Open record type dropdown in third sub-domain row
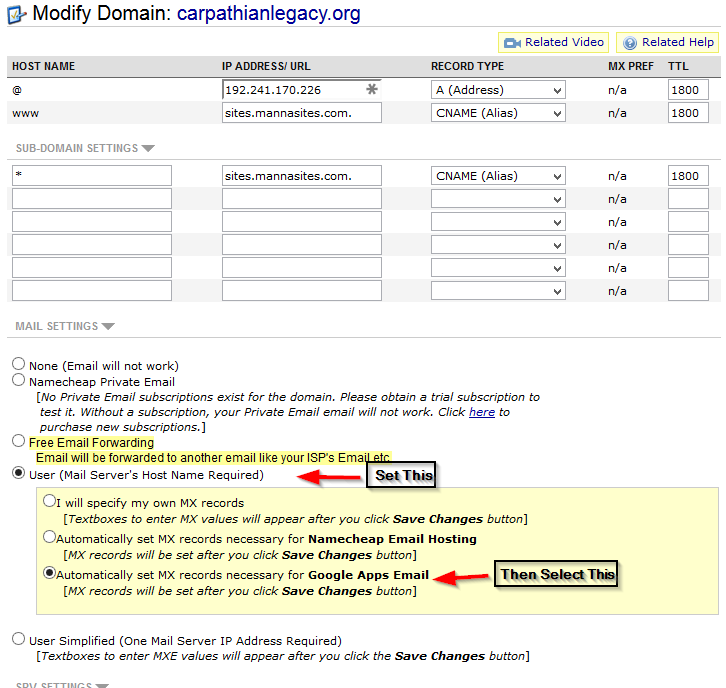The image size is (726, 688). (x=498, y=222)
